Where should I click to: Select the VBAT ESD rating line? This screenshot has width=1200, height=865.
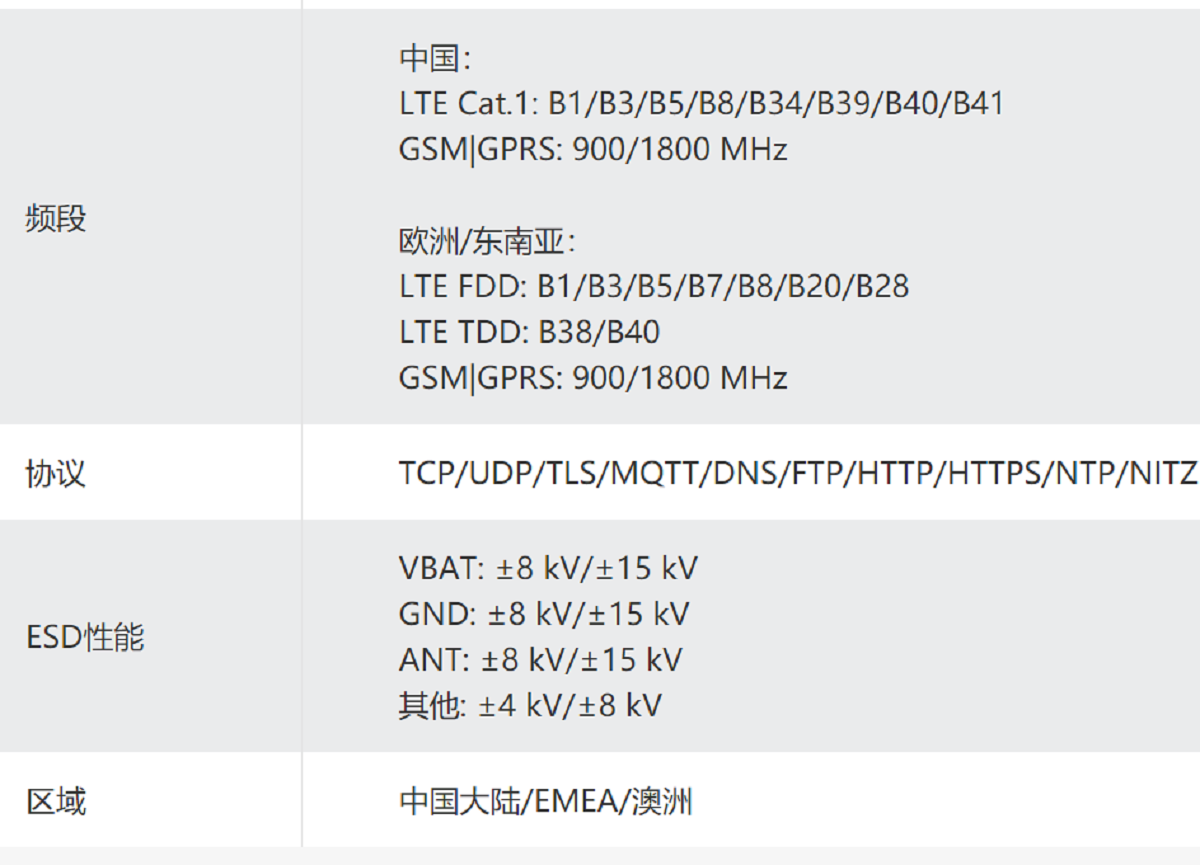tap(548, 568)
